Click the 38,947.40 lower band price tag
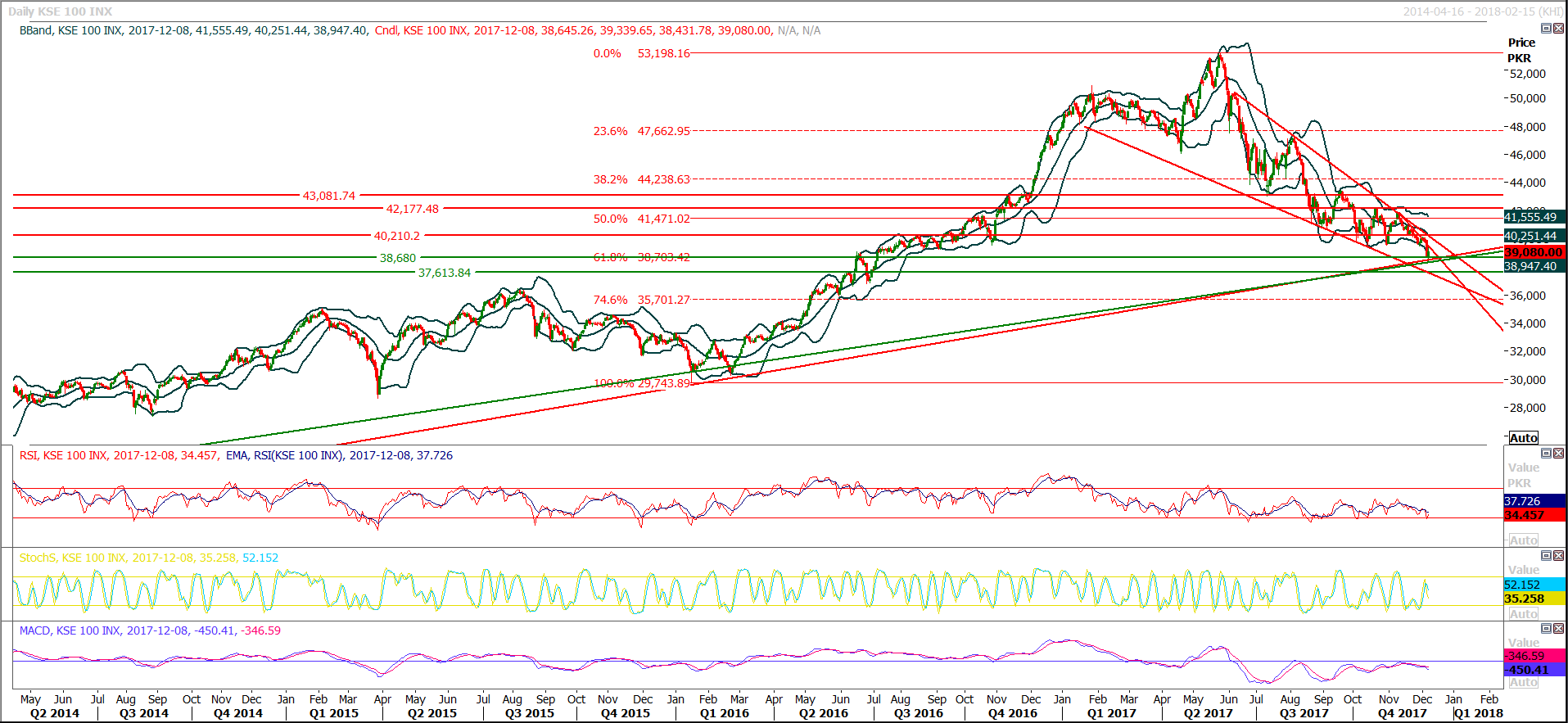 [1534, 266]
